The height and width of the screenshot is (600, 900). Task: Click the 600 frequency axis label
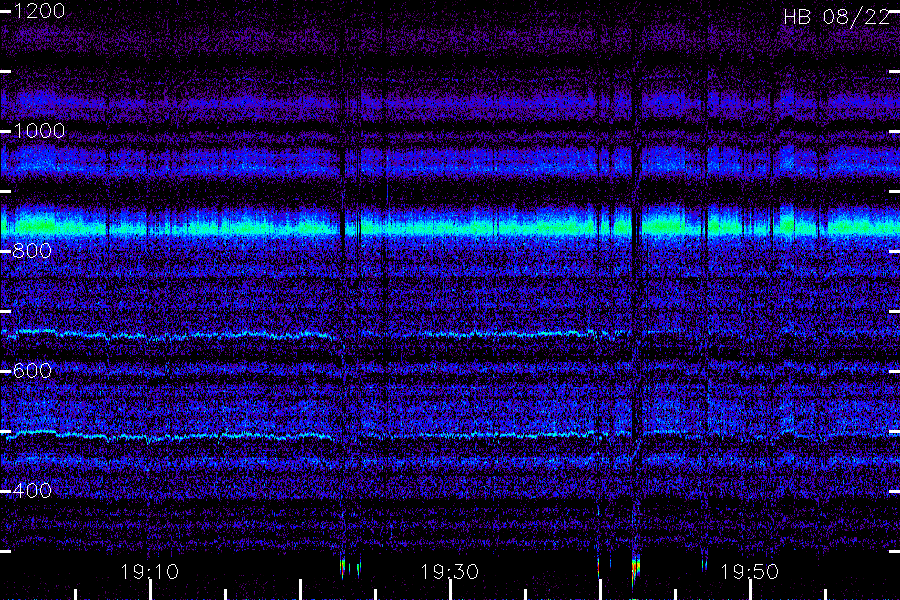coord(32,371)
